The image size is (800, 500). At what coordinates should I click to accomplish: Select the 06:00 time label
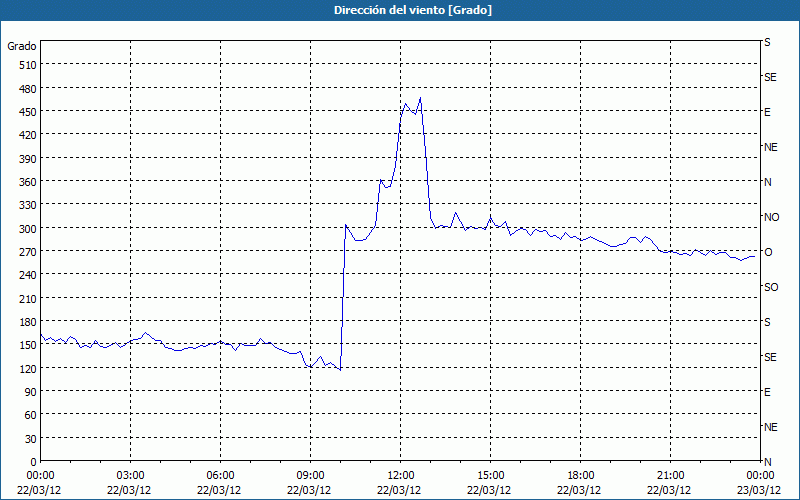(x=220, y=476)
